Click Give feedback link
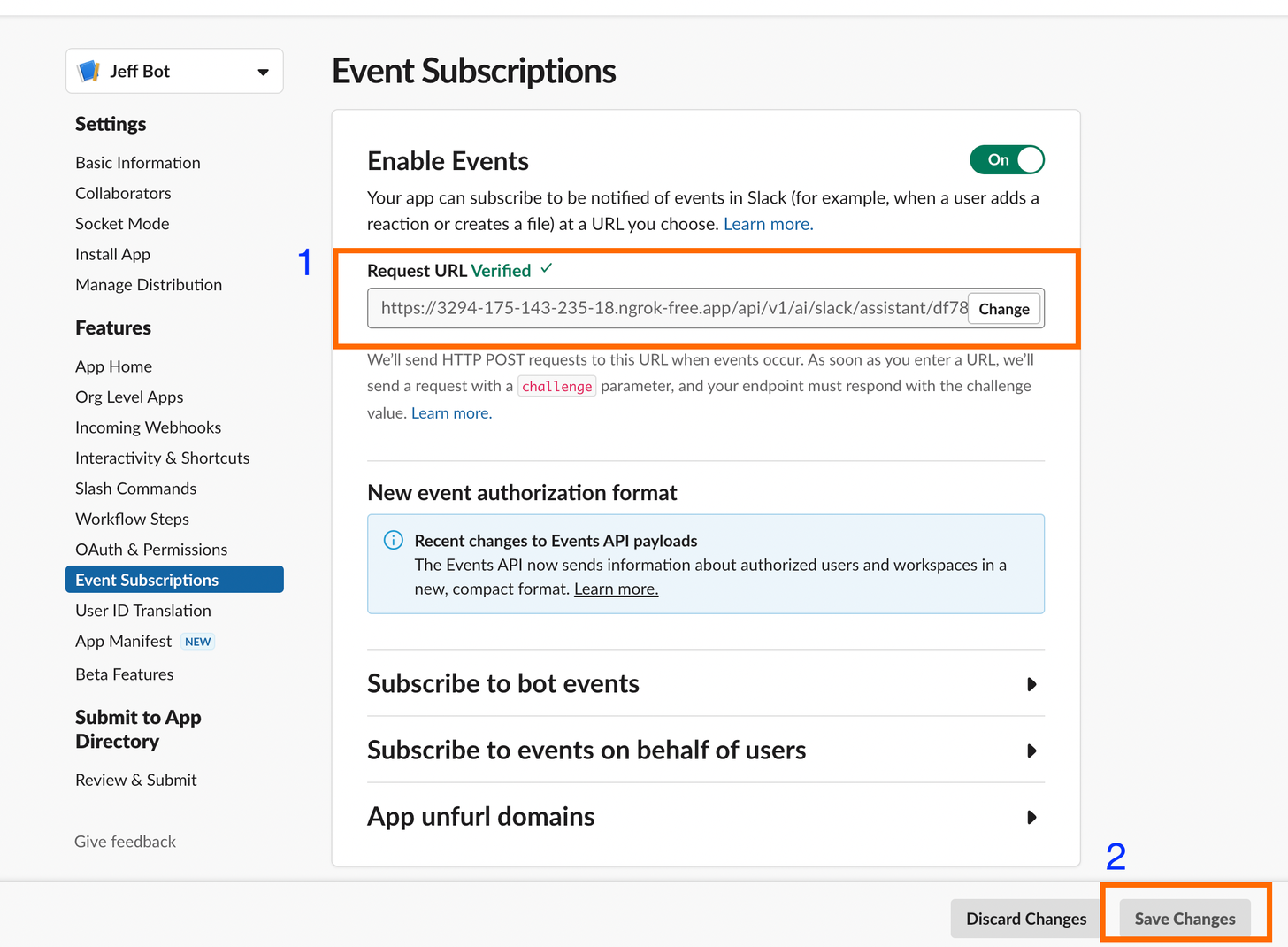 (125, 842)
